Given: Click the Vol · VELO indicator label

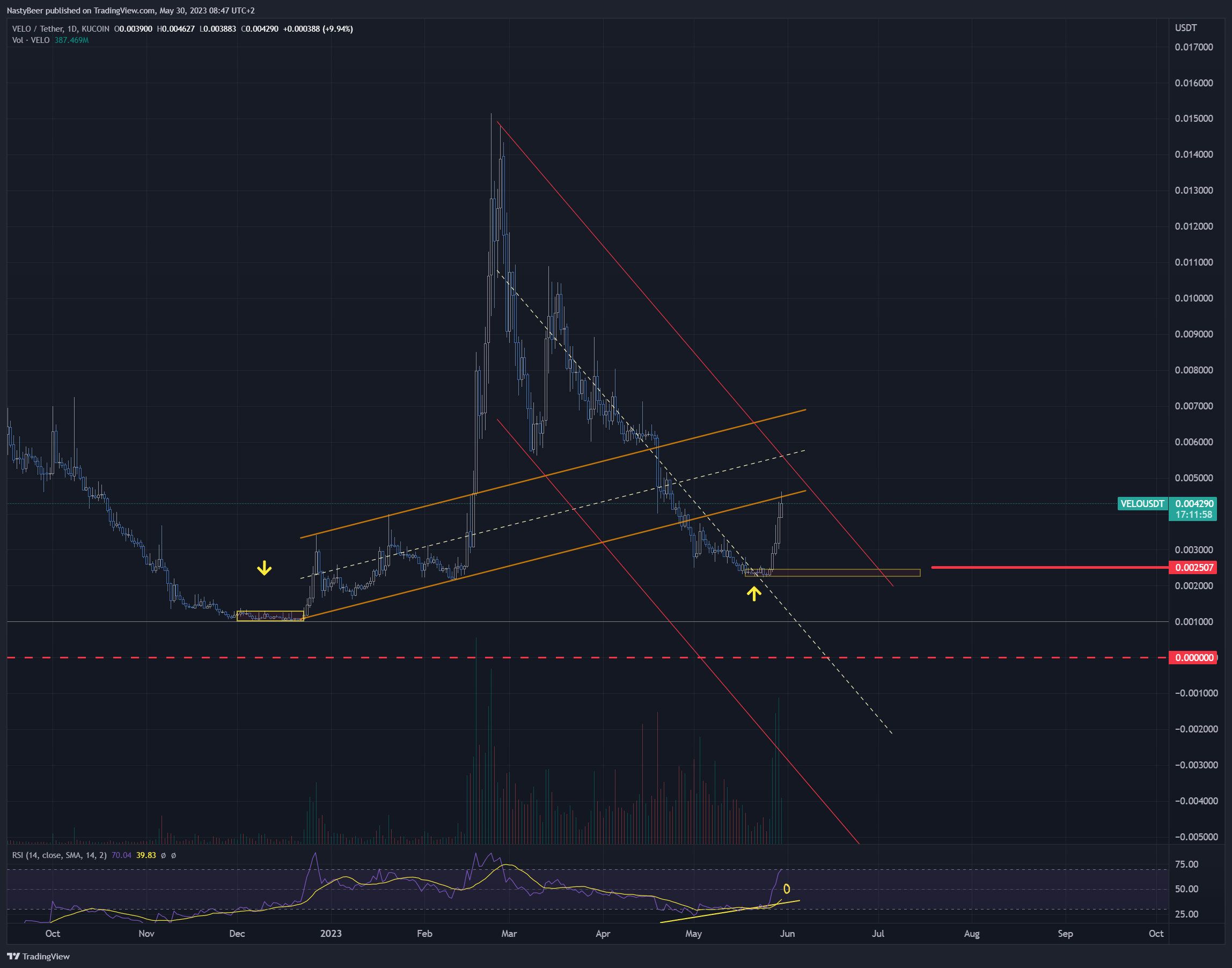Looking at the screenshot, I should tap(31, 40).
